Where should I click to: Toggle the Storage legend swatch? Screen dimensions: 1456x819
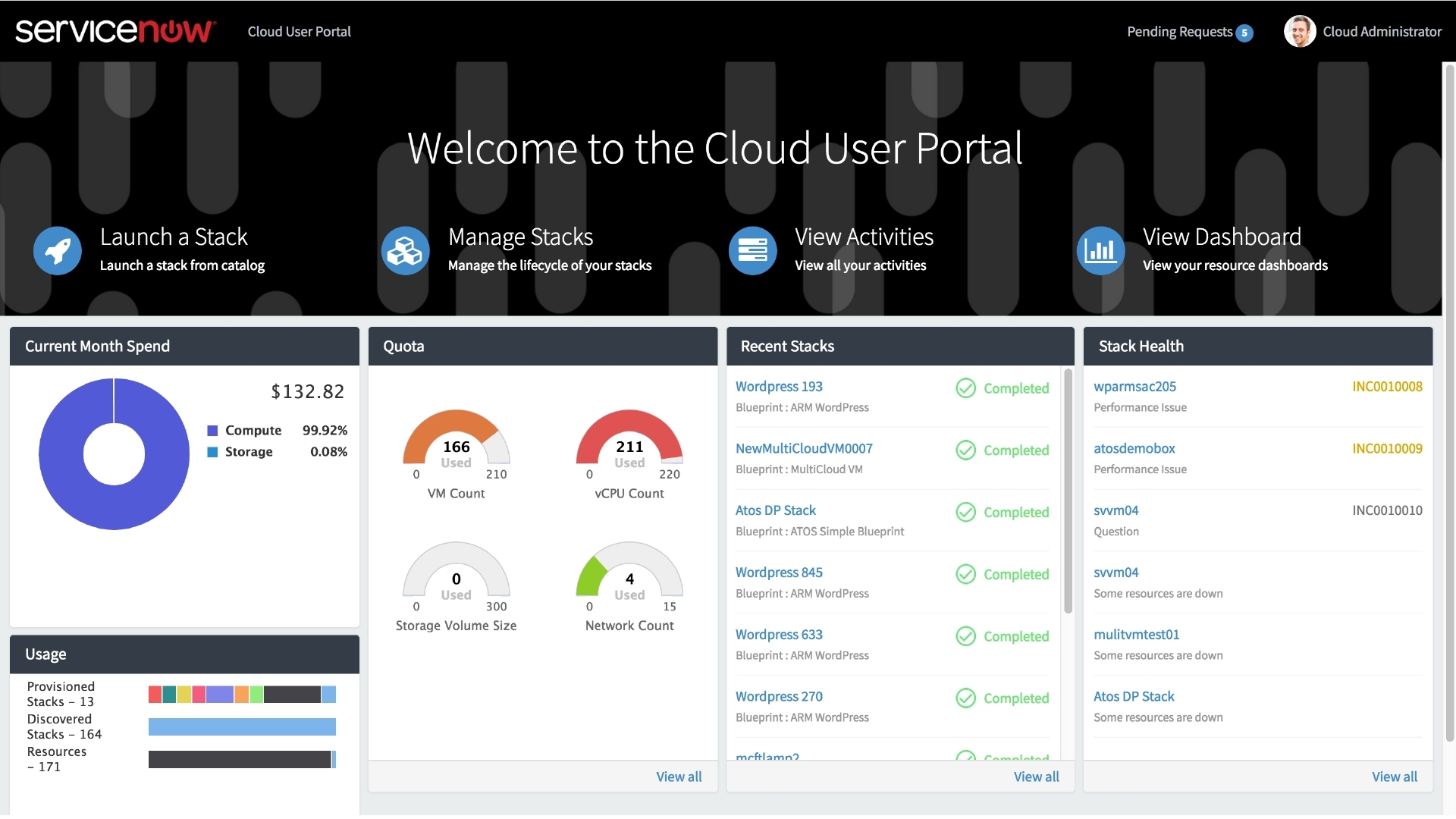(213, 452)
